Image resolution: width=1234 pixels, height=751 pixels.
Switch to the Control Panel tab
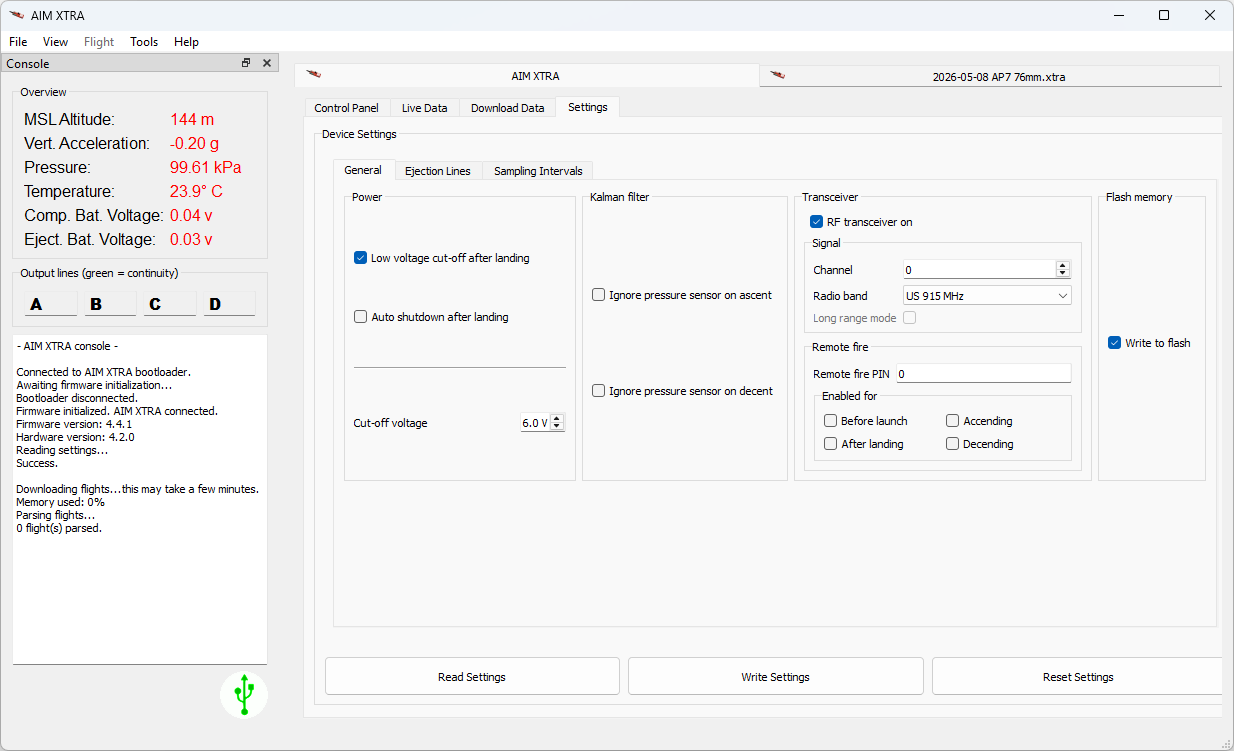tap(346, 108)
